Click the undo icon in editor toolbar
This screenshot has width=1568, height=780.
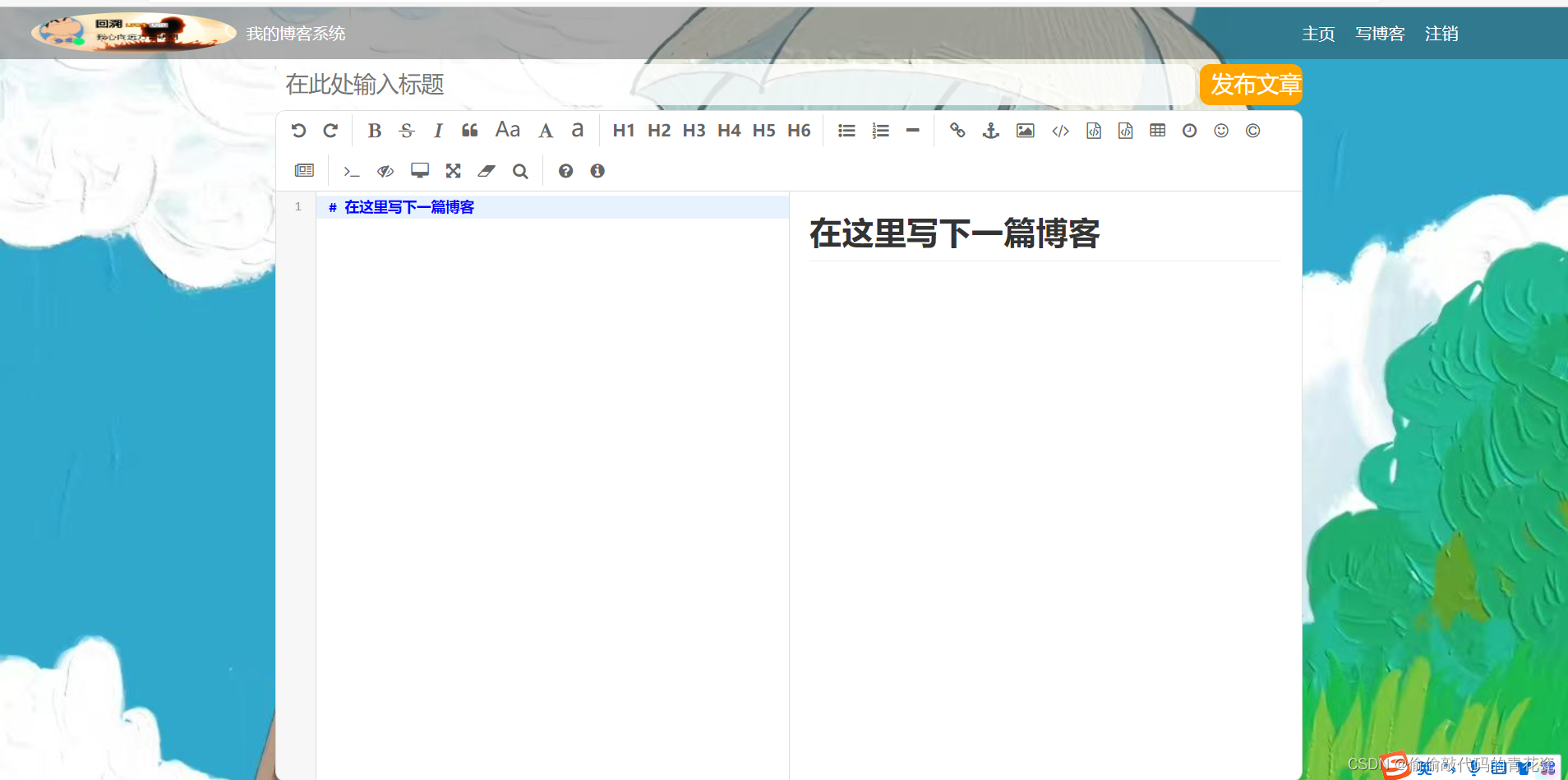tap(299, 131)
